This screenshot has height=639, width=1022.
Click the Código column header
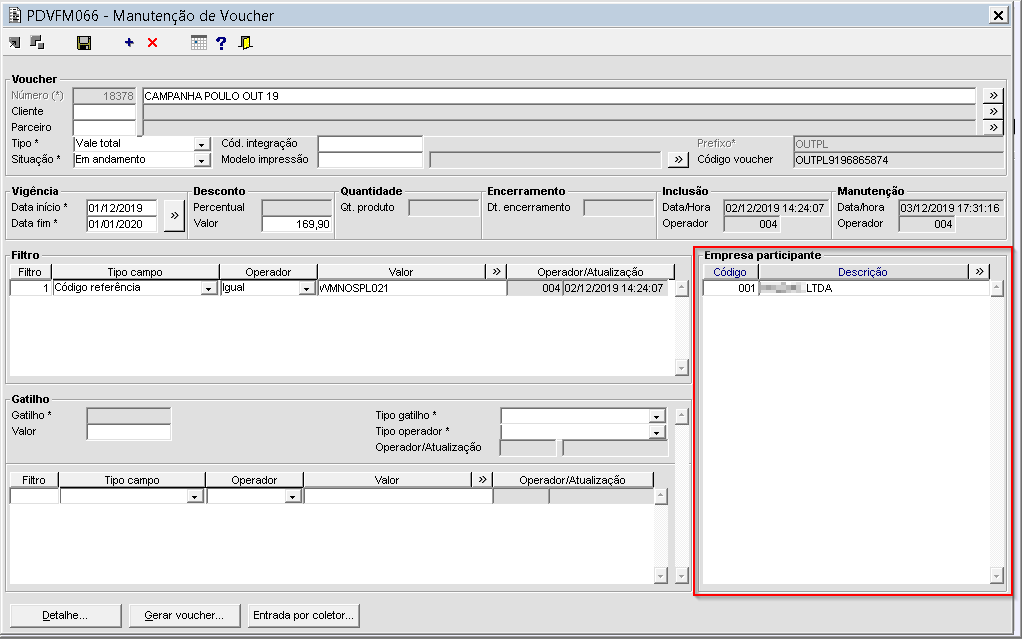click(x=730, y=272)
